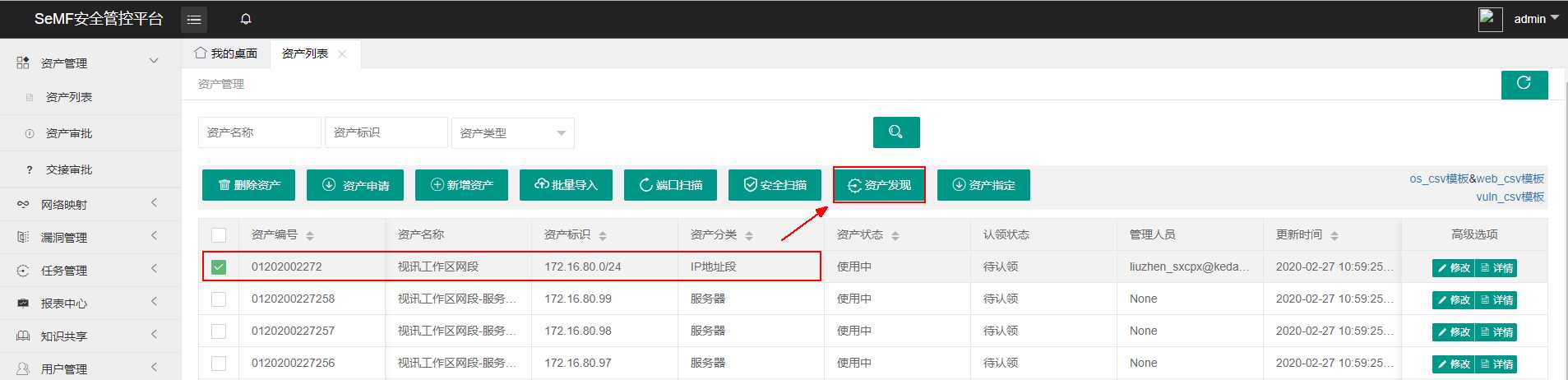Sort by 更新时间 column arrows
This screenshot has height=380, width=1568.
point(1334,236)
